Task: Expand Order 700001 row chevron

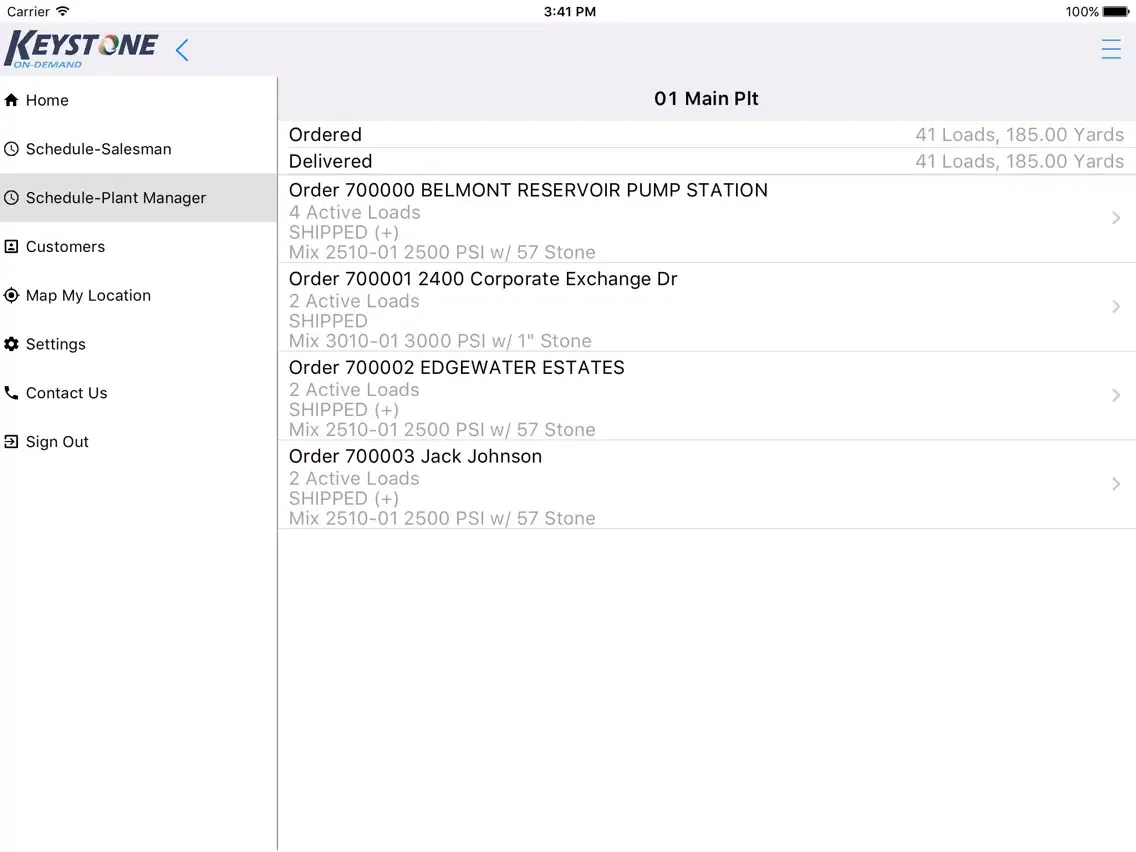Action: (1116, 306)
